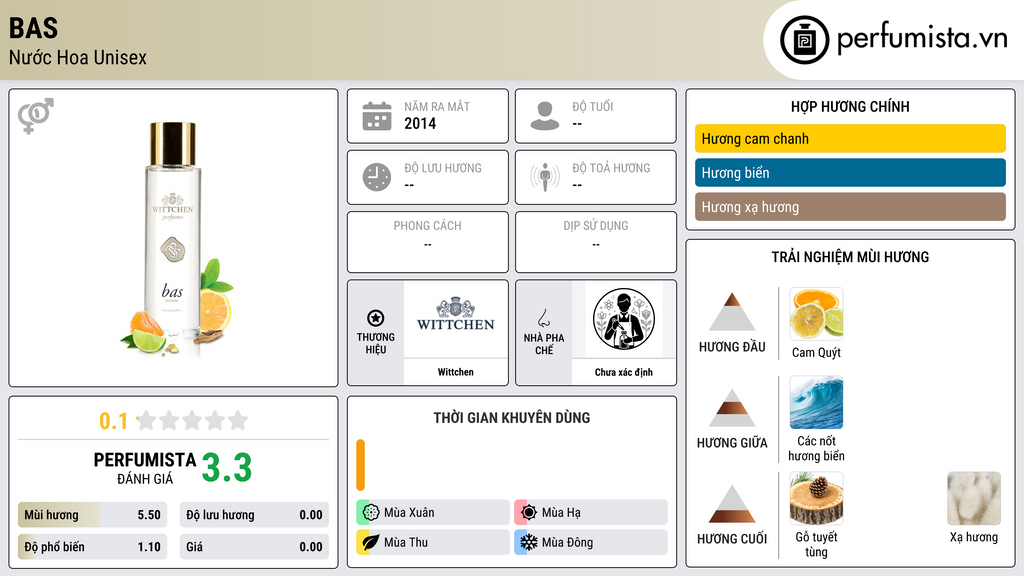
Task: Click the unisex gender symbol icon
Action: (36, 116)
